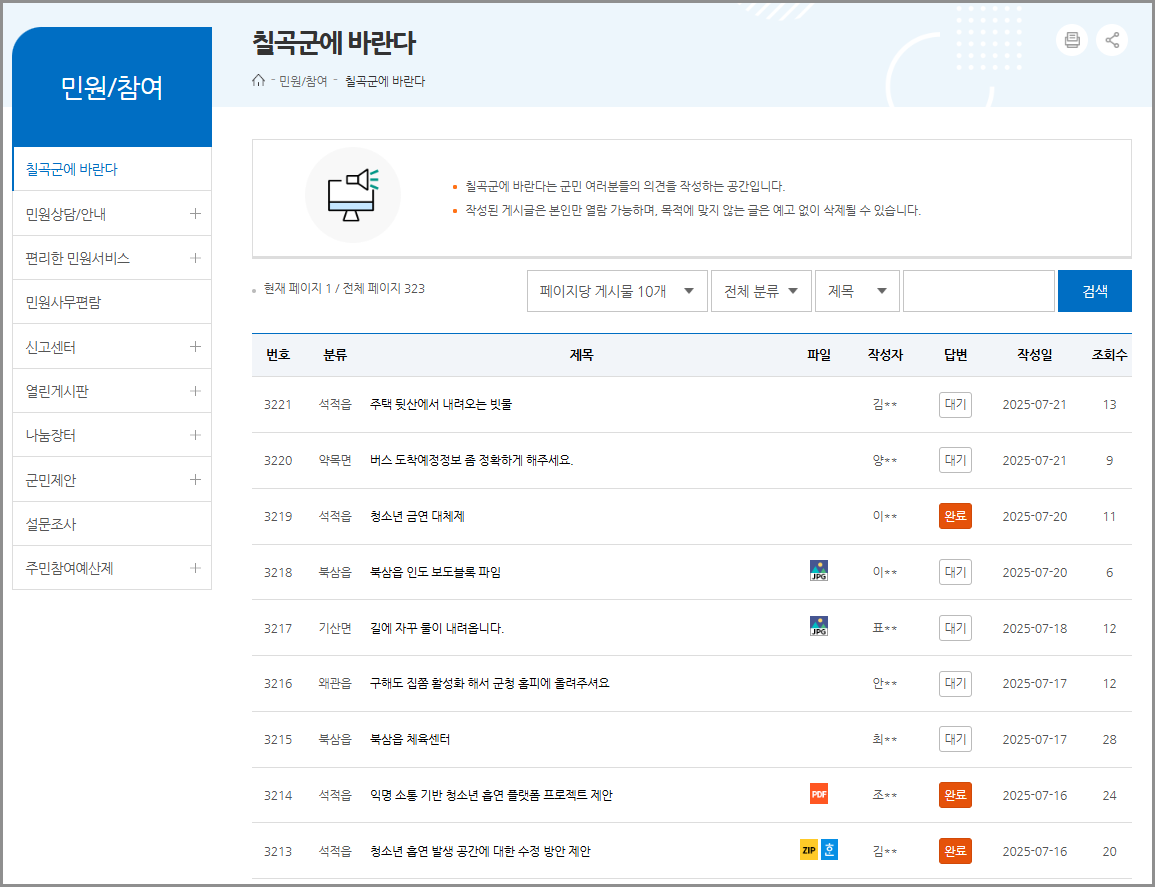Screen dimensions: 1155x887
Task: Open the 제목 search field dropdown
Action: tap(857, 290)
